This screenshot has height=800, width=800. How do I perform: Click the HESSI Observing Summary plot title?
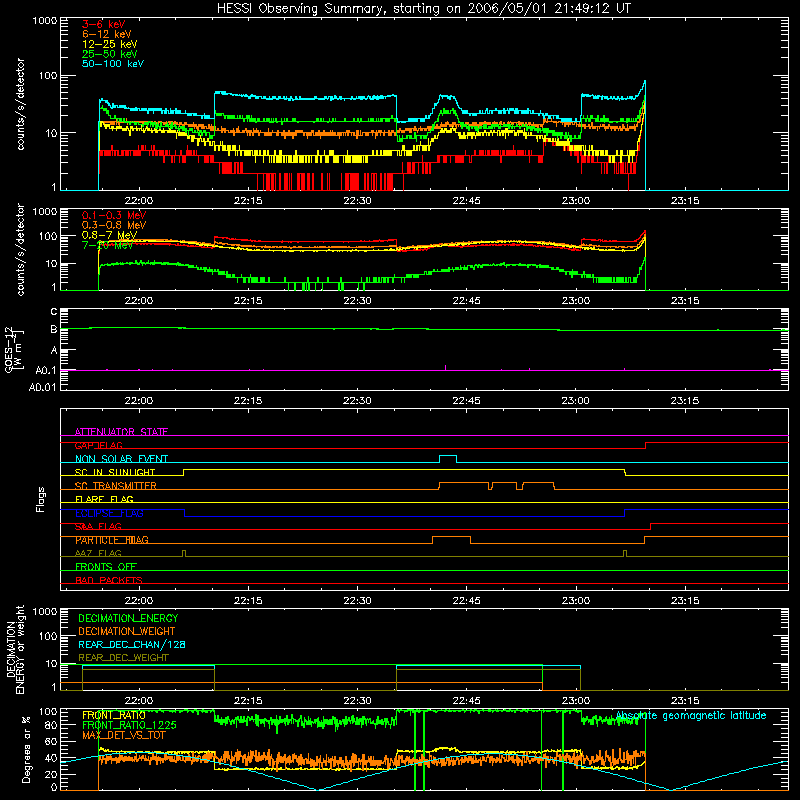pyautogui.click(x=423, y=9)
